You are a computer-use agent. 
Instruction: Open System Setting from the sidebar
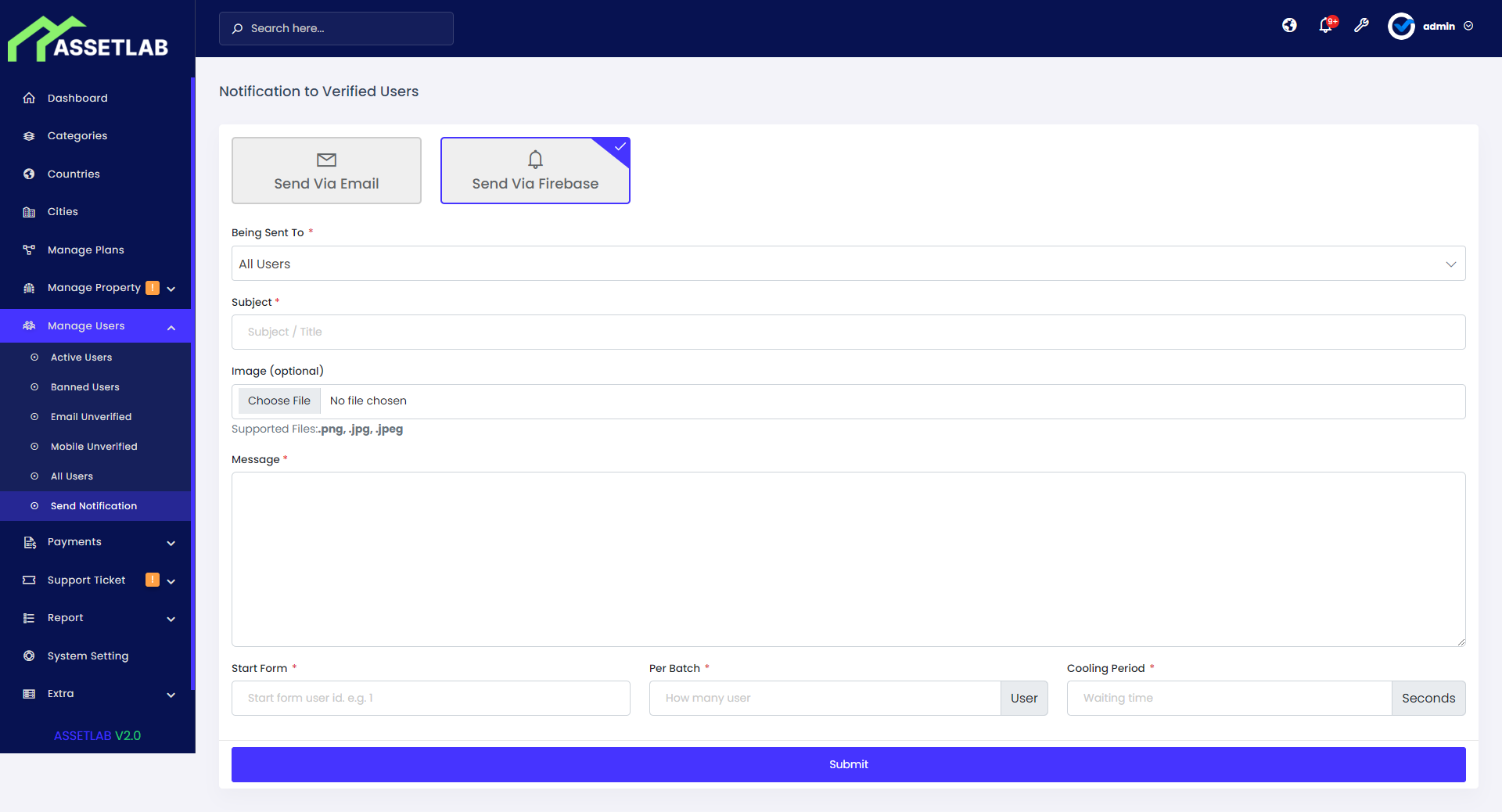(x=87, y=656)
